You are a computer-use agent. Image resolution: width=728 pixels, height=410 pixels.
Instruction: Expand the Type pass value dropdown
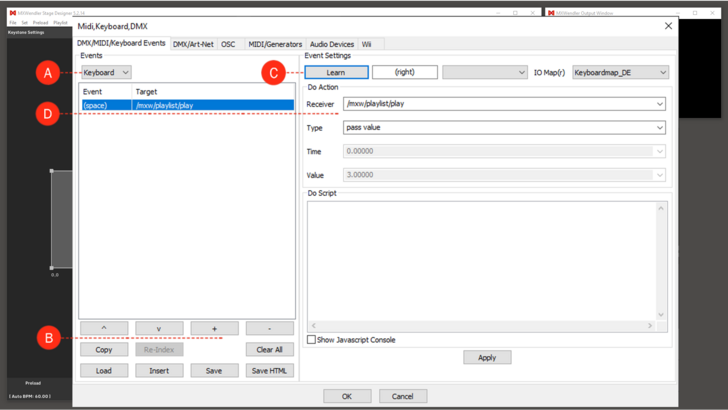point(659,128)
